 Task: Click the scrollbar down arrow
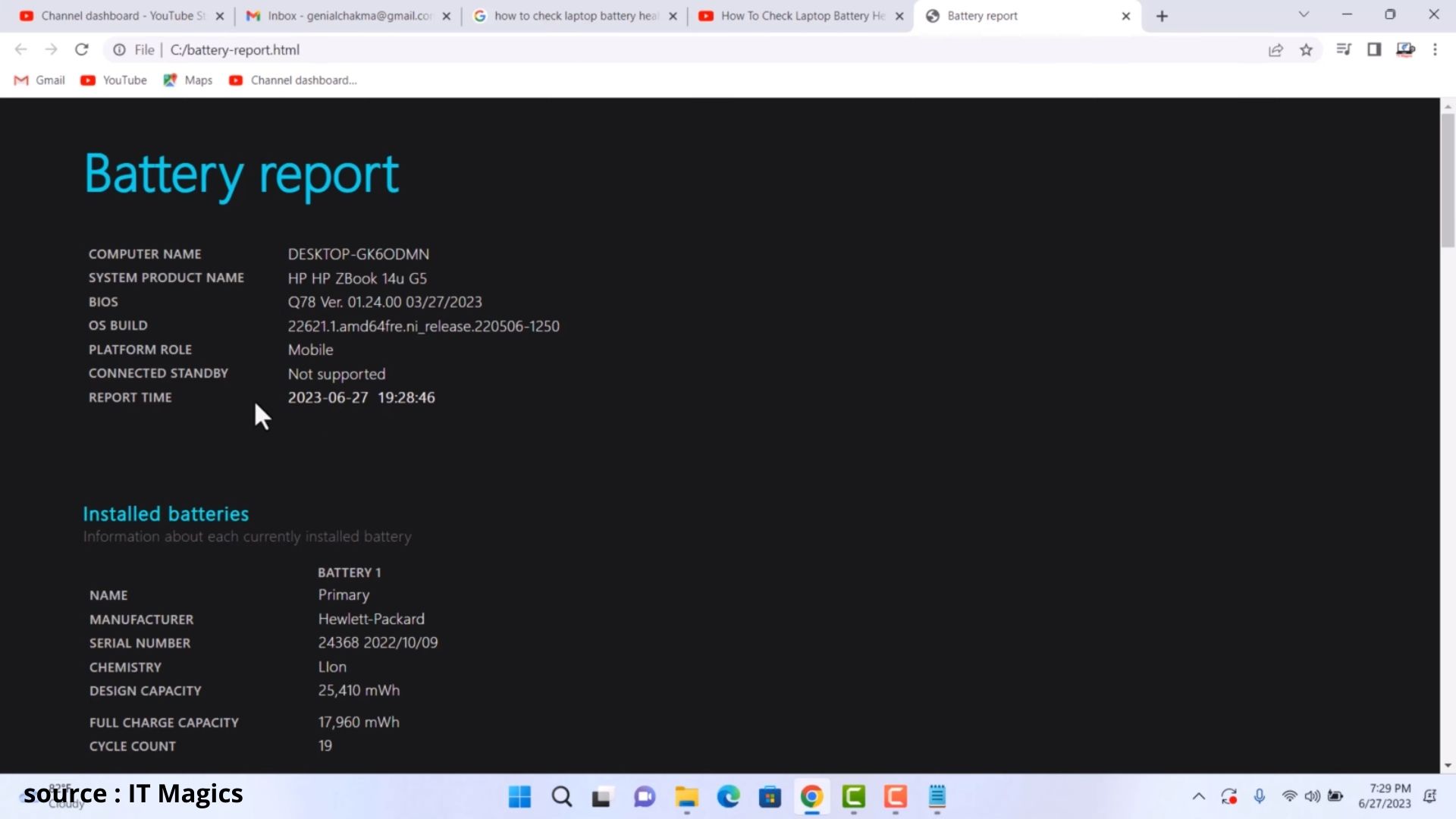1448,766
